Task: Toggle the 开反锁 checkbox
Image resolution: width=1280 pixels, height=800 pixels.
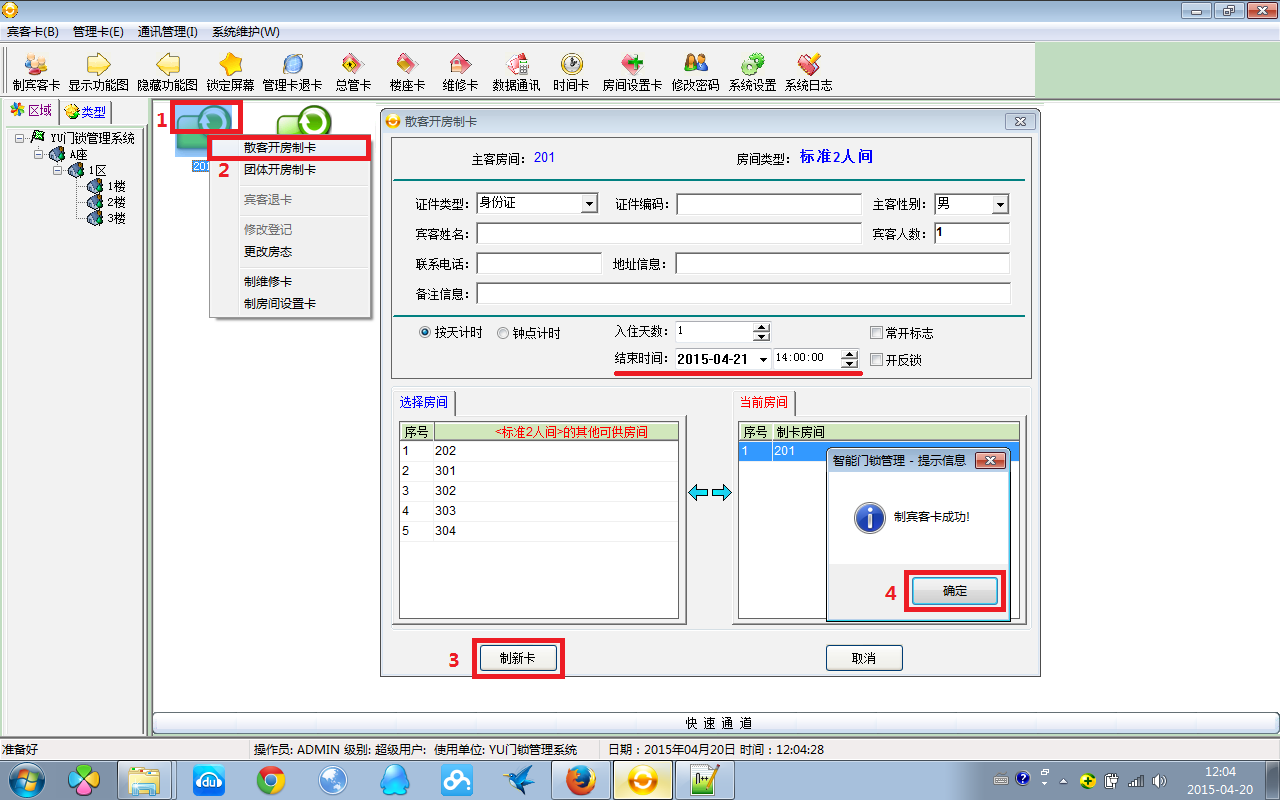Action: (877, 360)
